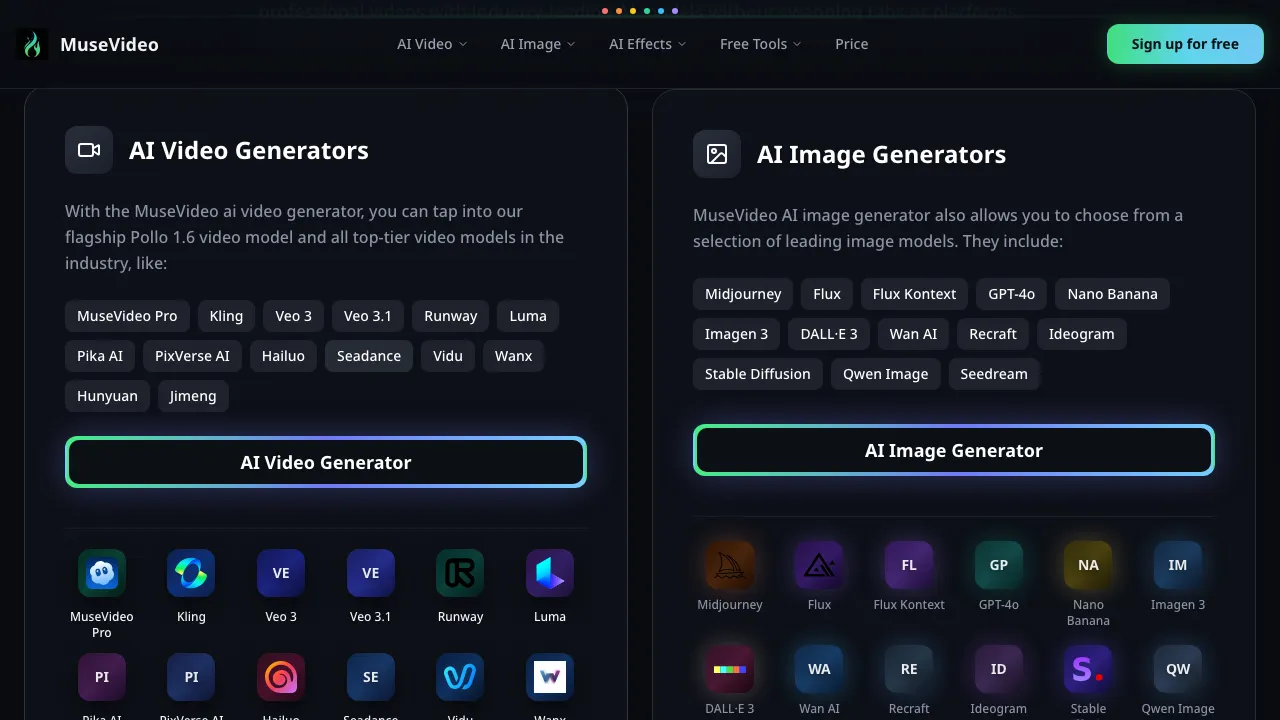The height and width of the screenshot is (720, 1280).
Task: Click the AI Video Generator button
Action: pyautogui.click(x=326, y=462)
